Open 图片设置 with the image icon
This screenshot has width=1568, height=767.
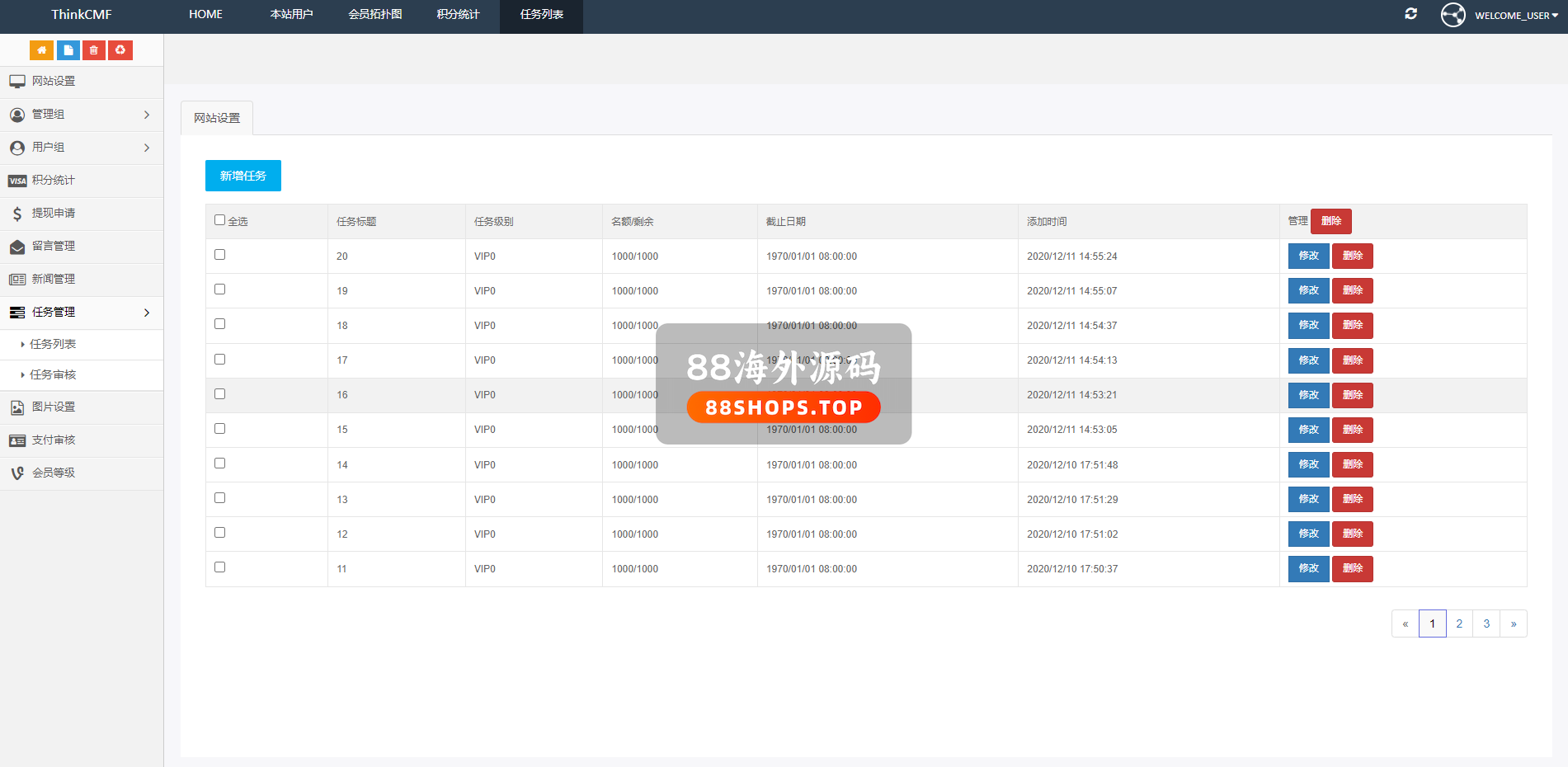coord(54,407)
